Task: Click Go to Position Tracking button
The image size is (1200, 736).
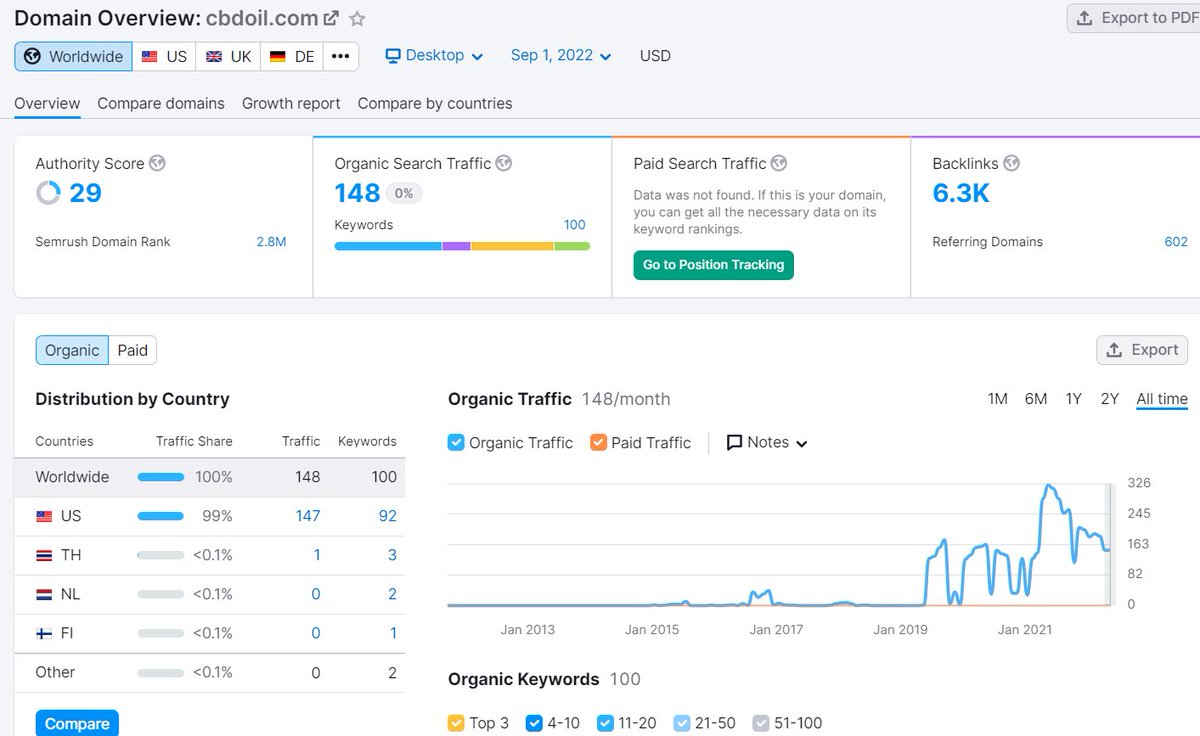Action: point(713,265)
